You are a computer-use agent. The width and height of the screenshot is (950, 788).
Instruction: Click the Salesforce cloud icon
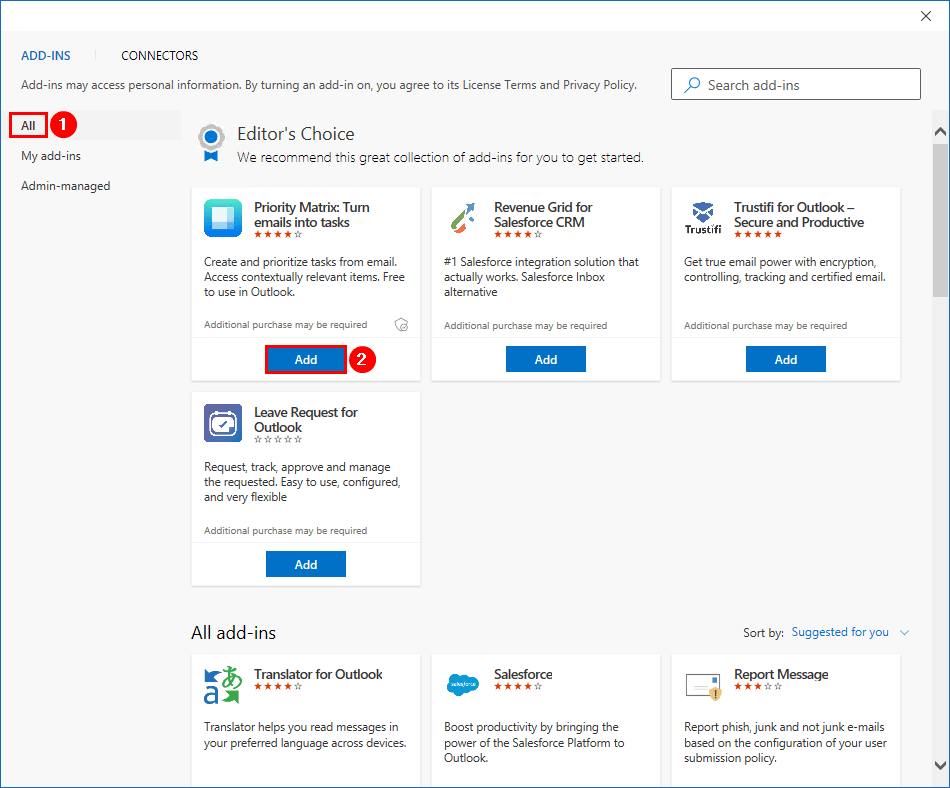click(x=462, y=685)
